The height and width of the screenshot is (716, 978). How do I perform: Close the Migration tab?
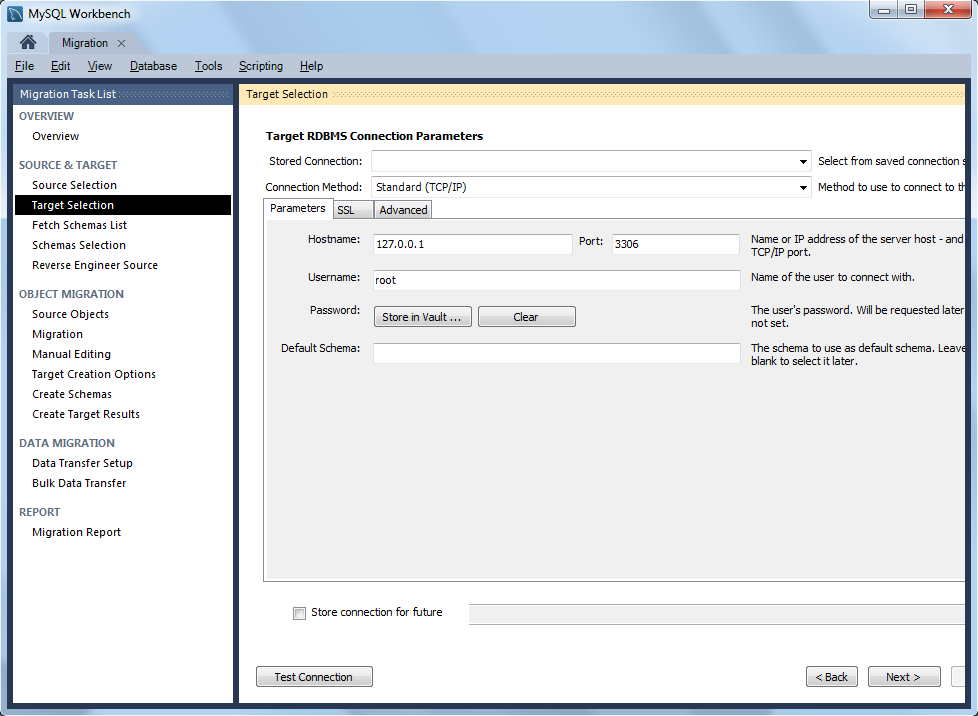[x=122, y=43]
